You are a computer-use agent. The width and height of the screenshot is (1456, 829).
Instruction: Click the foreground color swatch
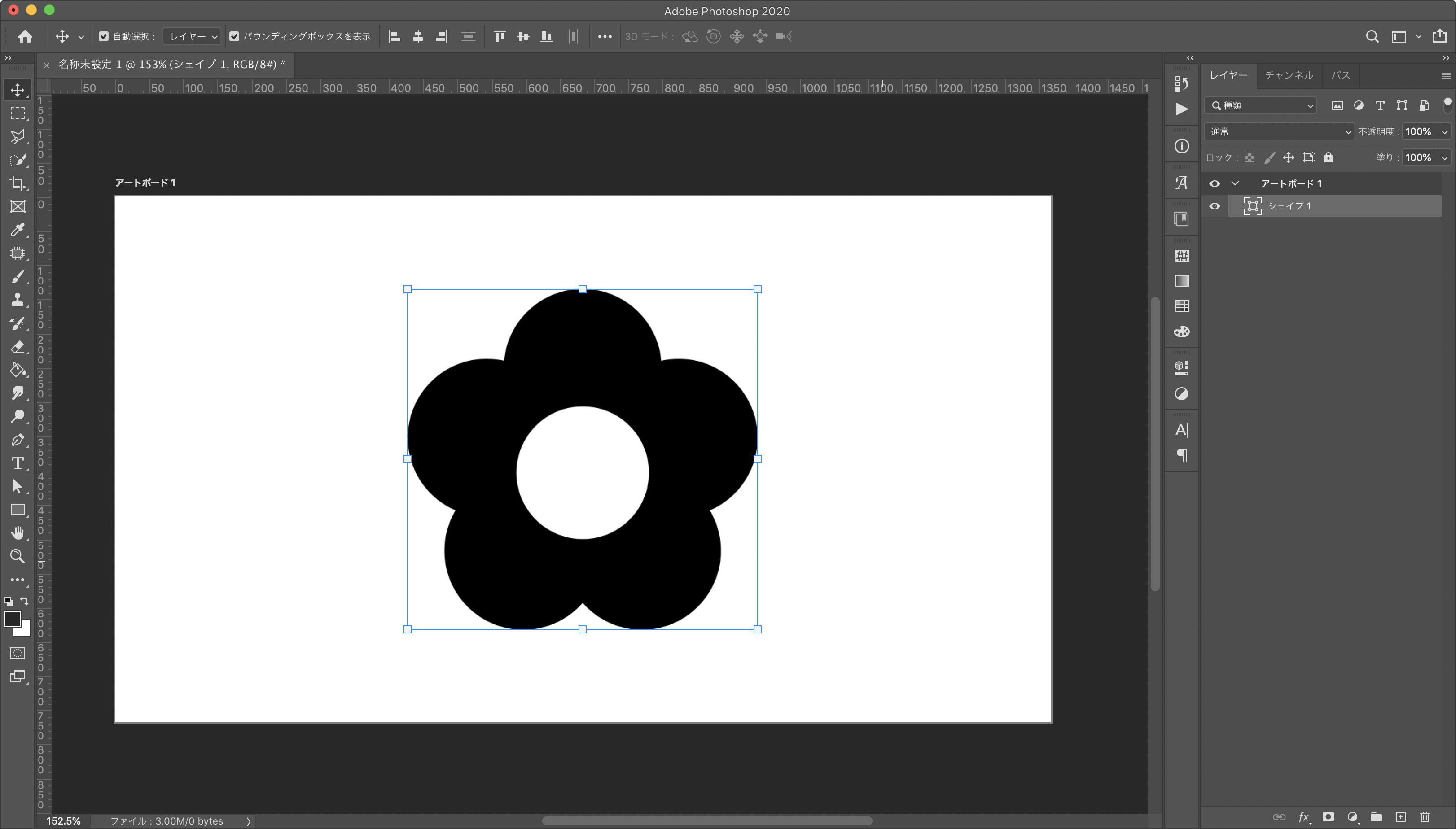[x=12, y=619]
